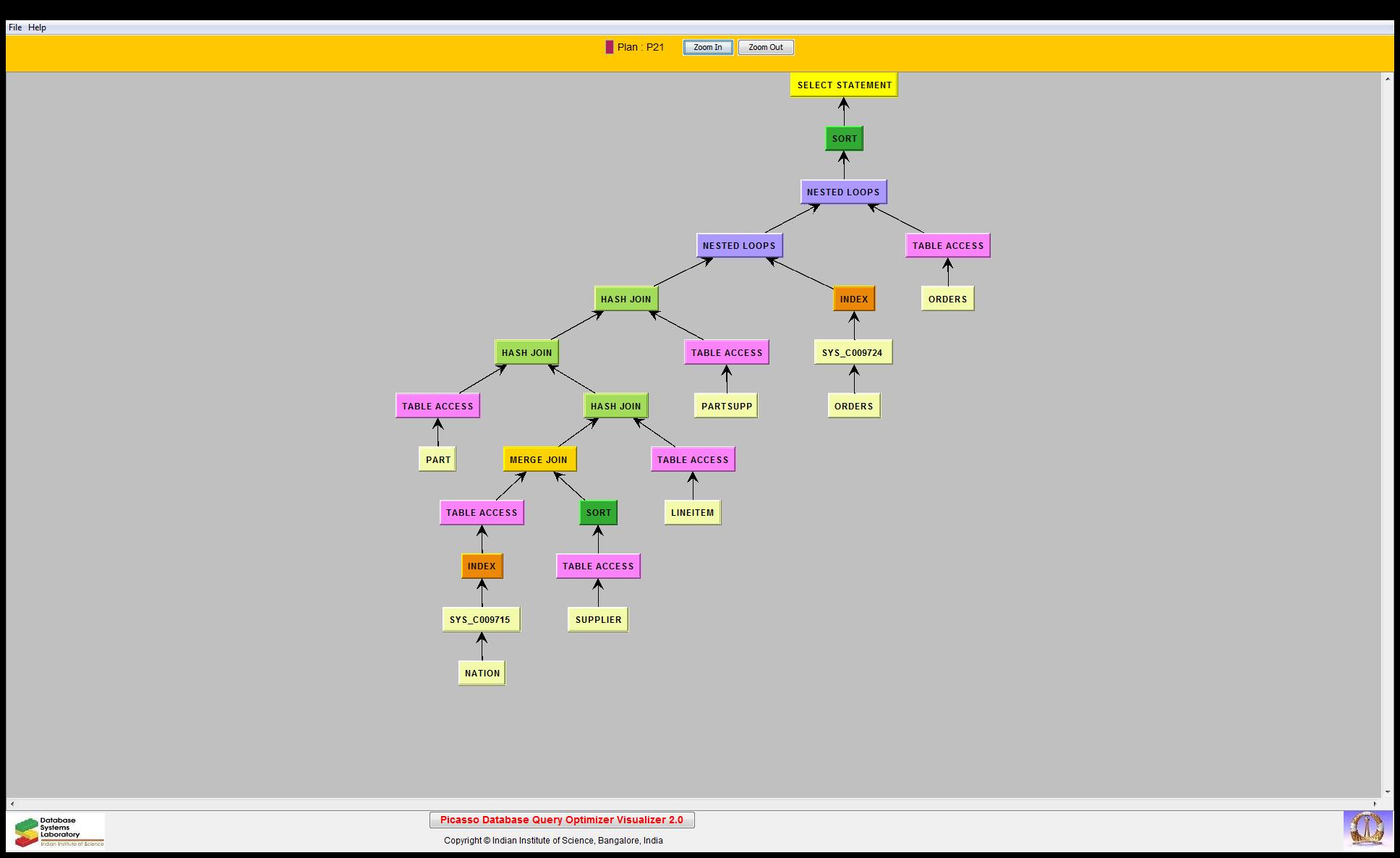Screen dimensions: 1400x858
Task: Click the Database Systems Laboratory logo
Action: pyautogui.click(x=58, y=831)
